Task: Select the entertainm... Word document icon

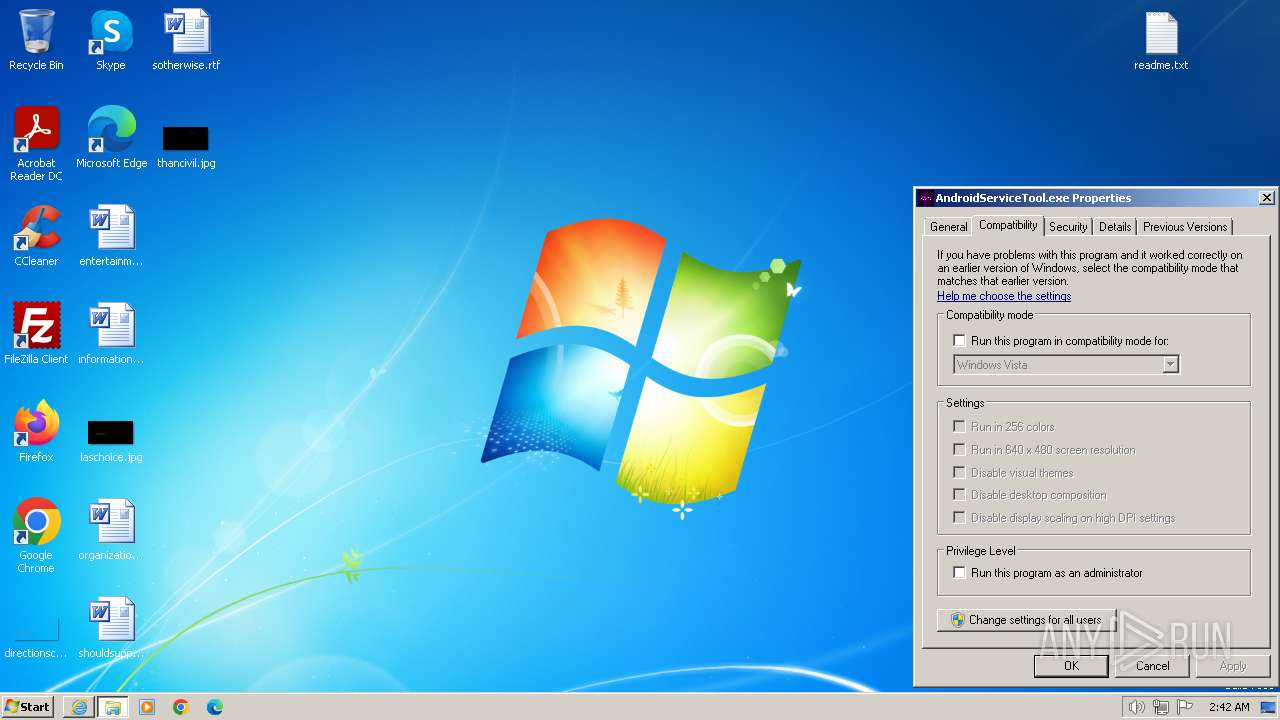Action: pyautogui.click(x=111, y=236)
